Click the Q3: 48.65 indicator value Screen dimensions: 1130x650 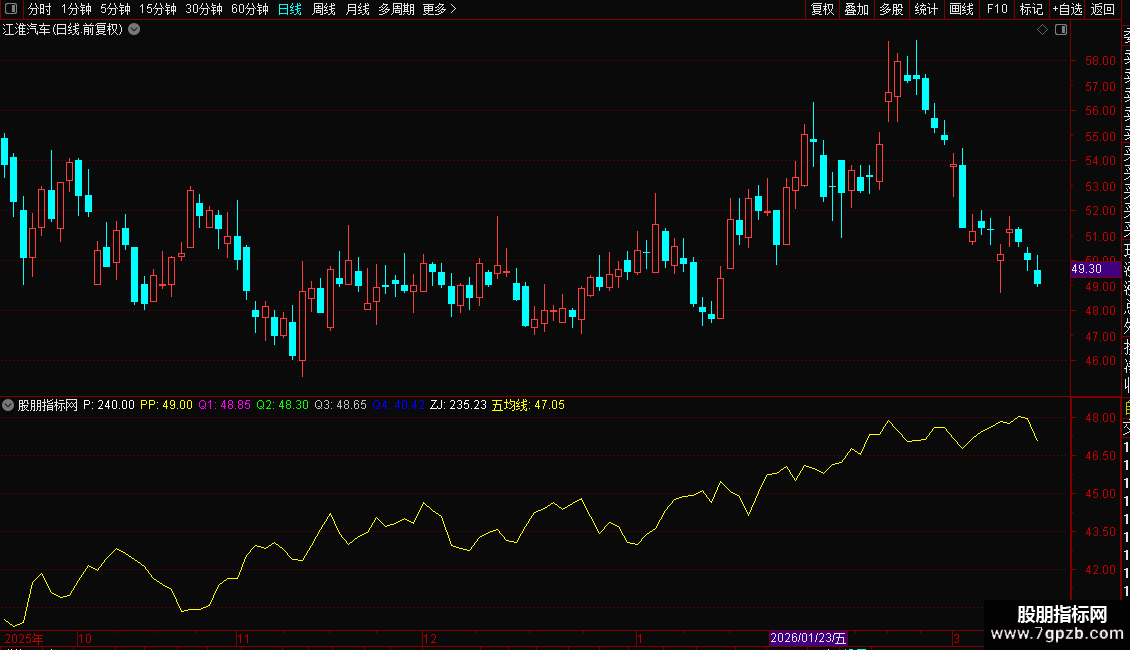(341, 405)
